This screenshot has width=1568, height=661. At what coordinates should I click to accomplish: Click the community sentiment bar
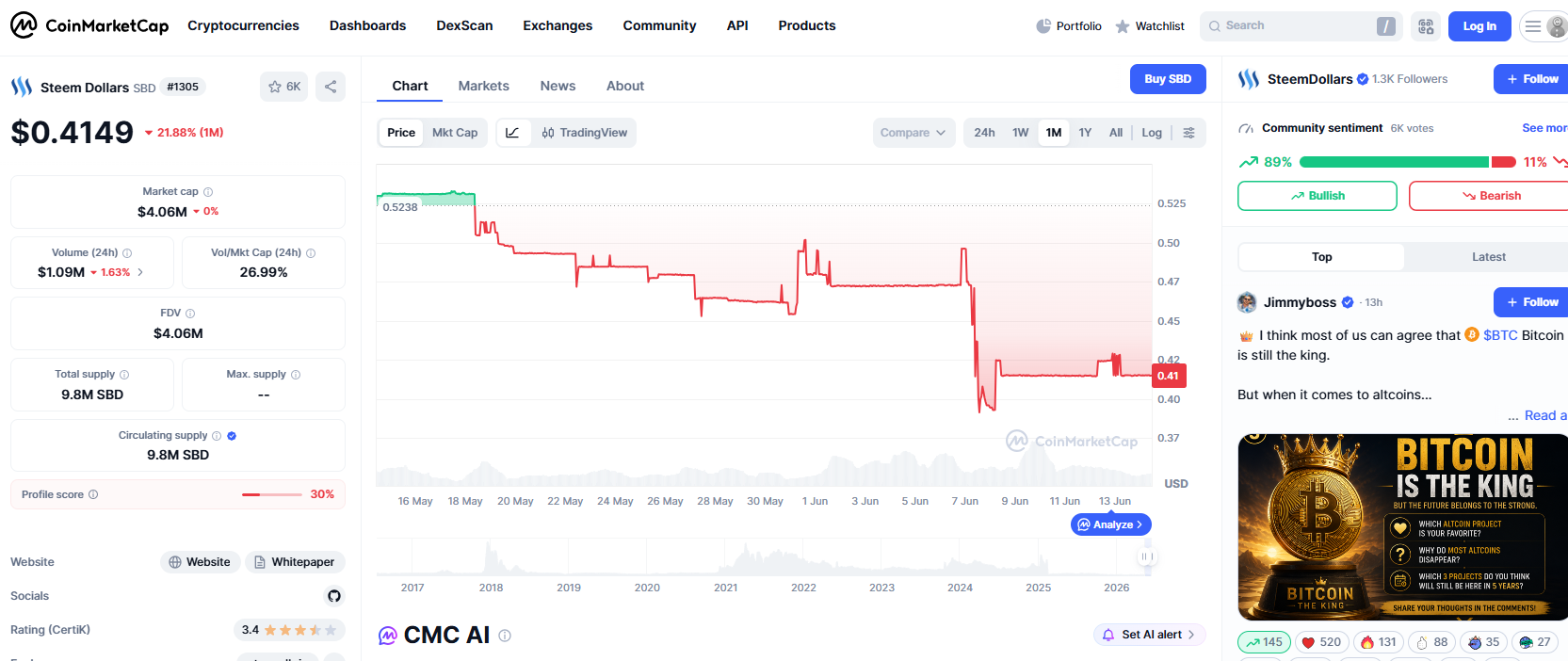[x=1408, y=162]
